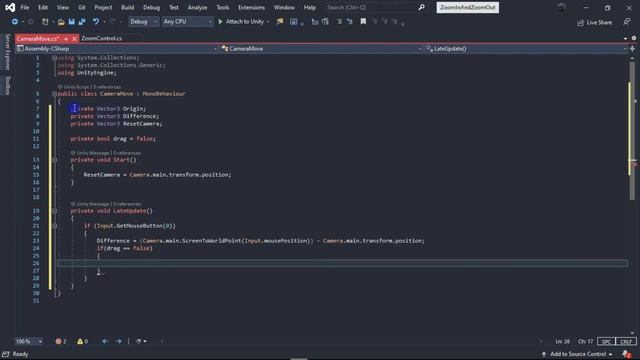This screenshot has height=360, width=640.
Task: Collapse the LateUpdate() method outline
Action: click(54, 211)
